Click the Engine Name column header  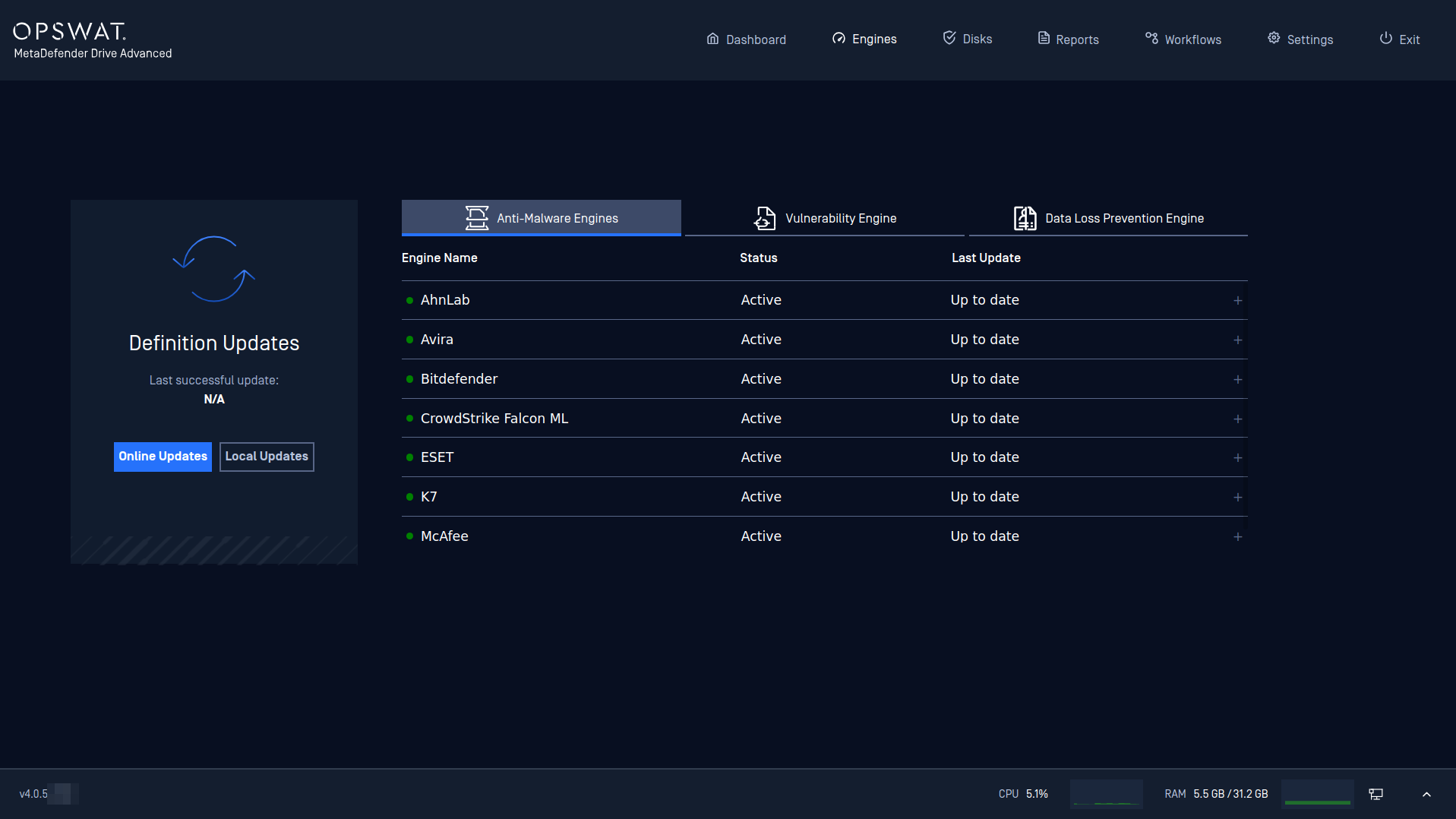pyautogui.click(x=439, y=258)
